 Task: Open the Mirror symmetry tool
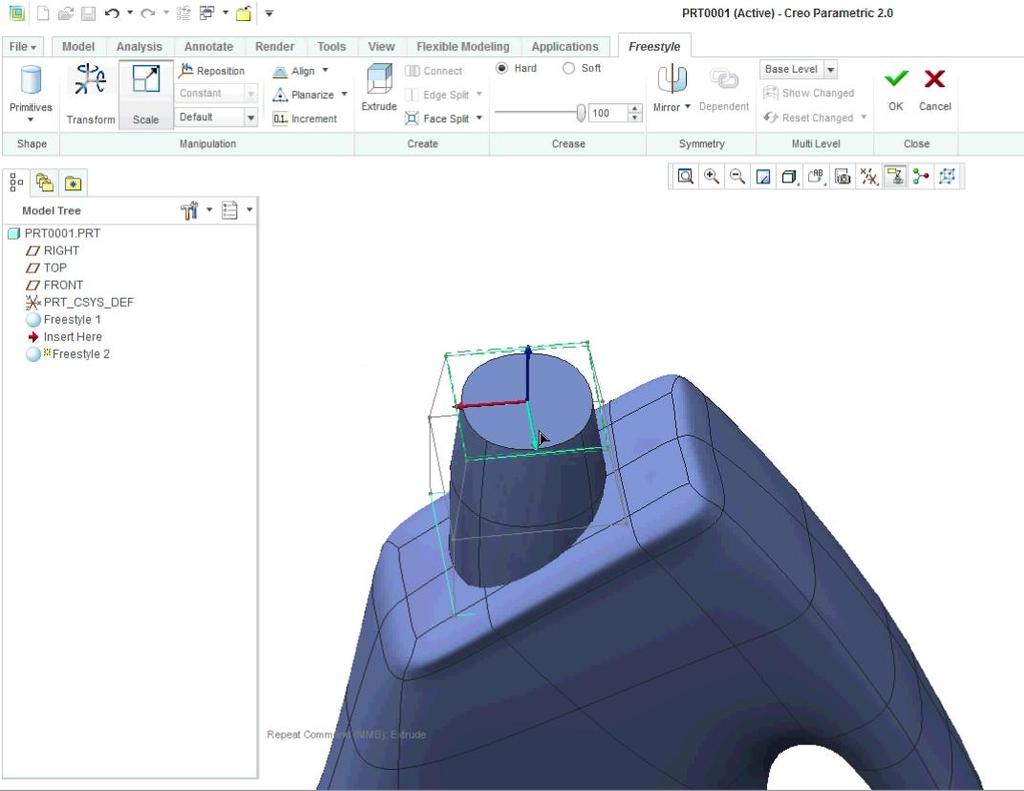672,89
